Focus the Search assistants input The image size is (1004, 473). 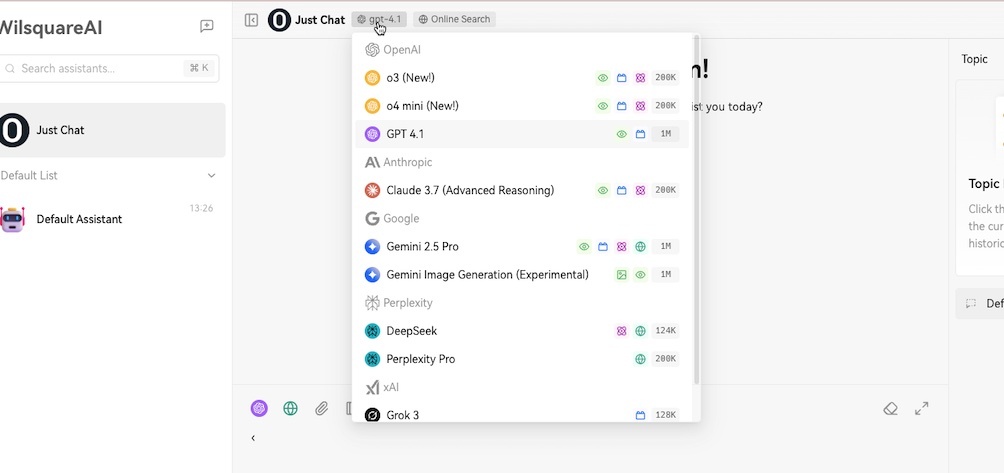point(109,68)
